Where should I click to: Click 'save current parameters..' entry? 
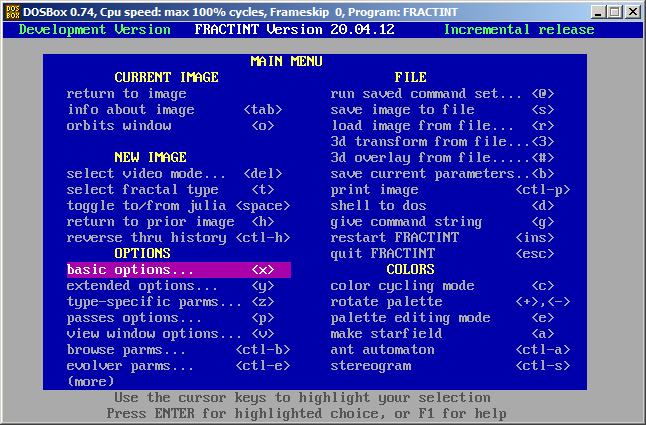point(442,174)
